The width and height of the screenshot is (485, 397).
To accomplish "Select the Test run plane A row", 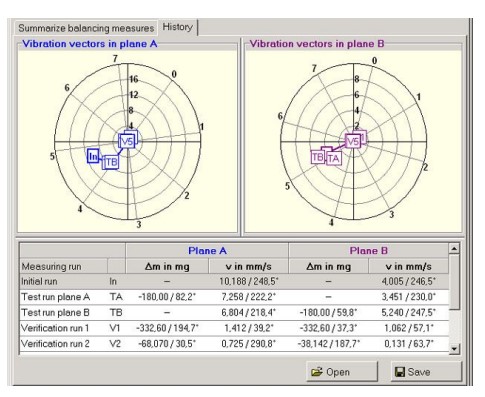I will coord(234,297).
